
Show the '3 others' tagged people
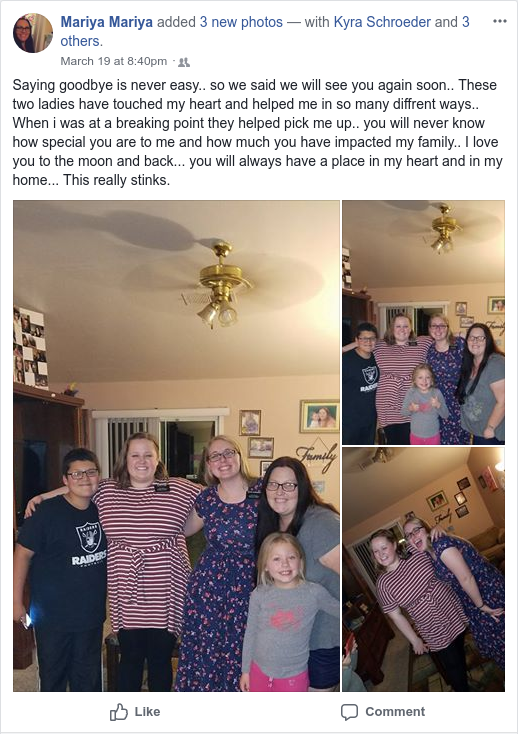coord(265,31)
